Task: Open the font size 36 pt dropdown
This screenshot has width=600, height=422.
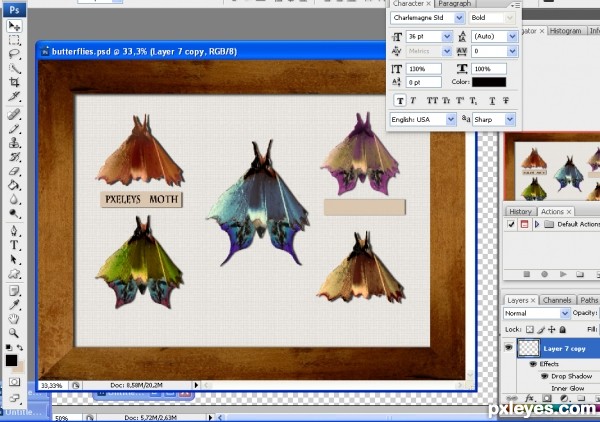Action: [447, 36]
